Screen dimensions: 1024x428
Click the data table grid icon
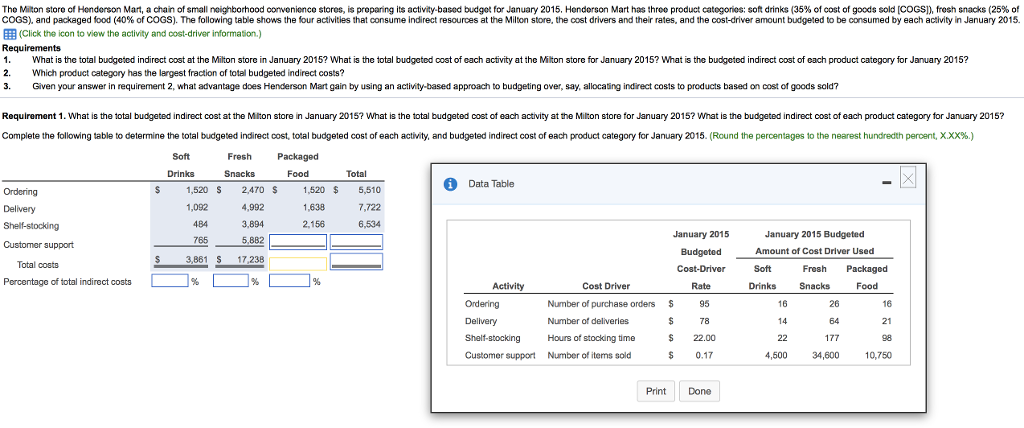point(9,33)
